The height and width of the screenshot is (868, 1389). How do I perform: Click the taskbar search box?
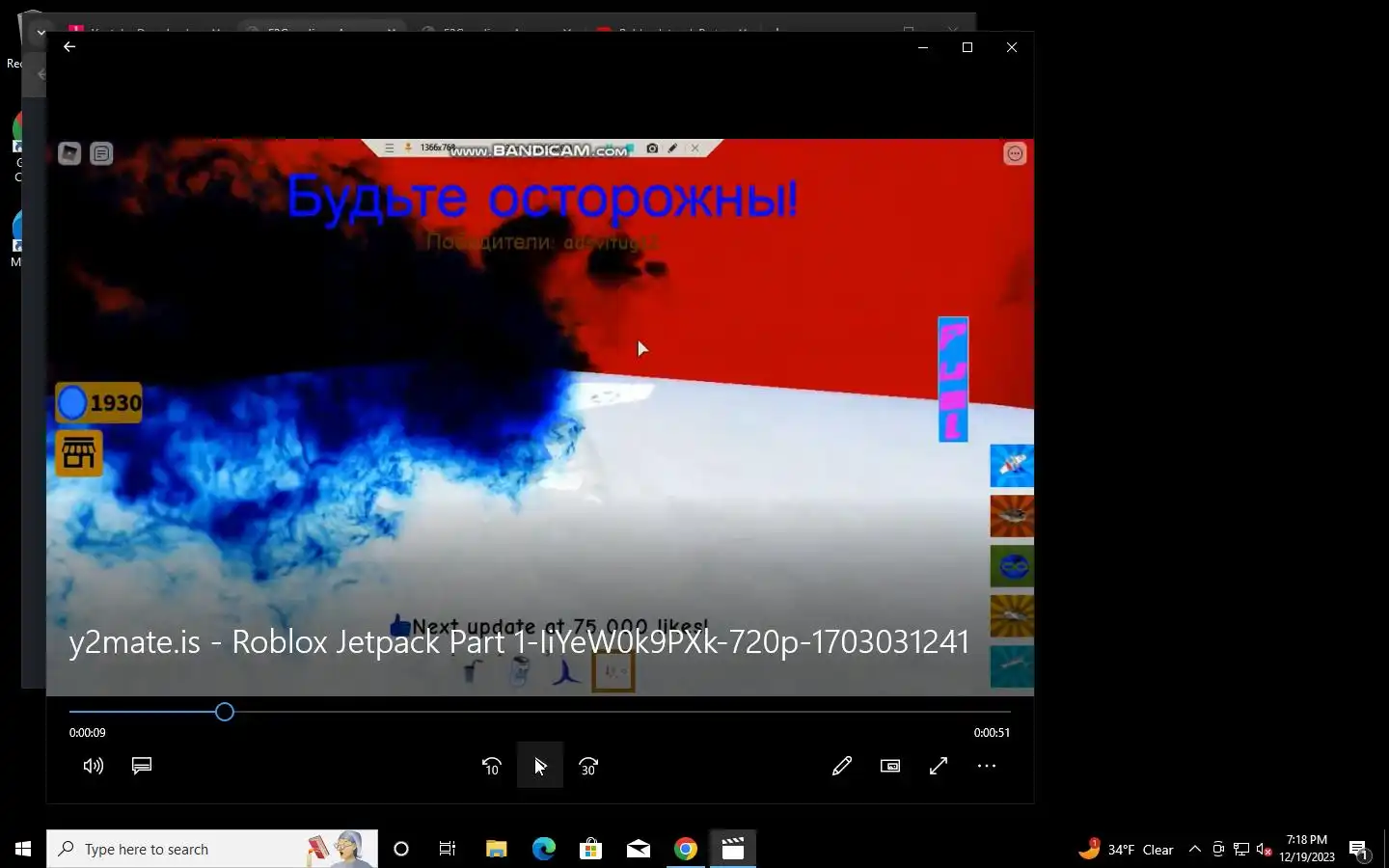point(212,849)
